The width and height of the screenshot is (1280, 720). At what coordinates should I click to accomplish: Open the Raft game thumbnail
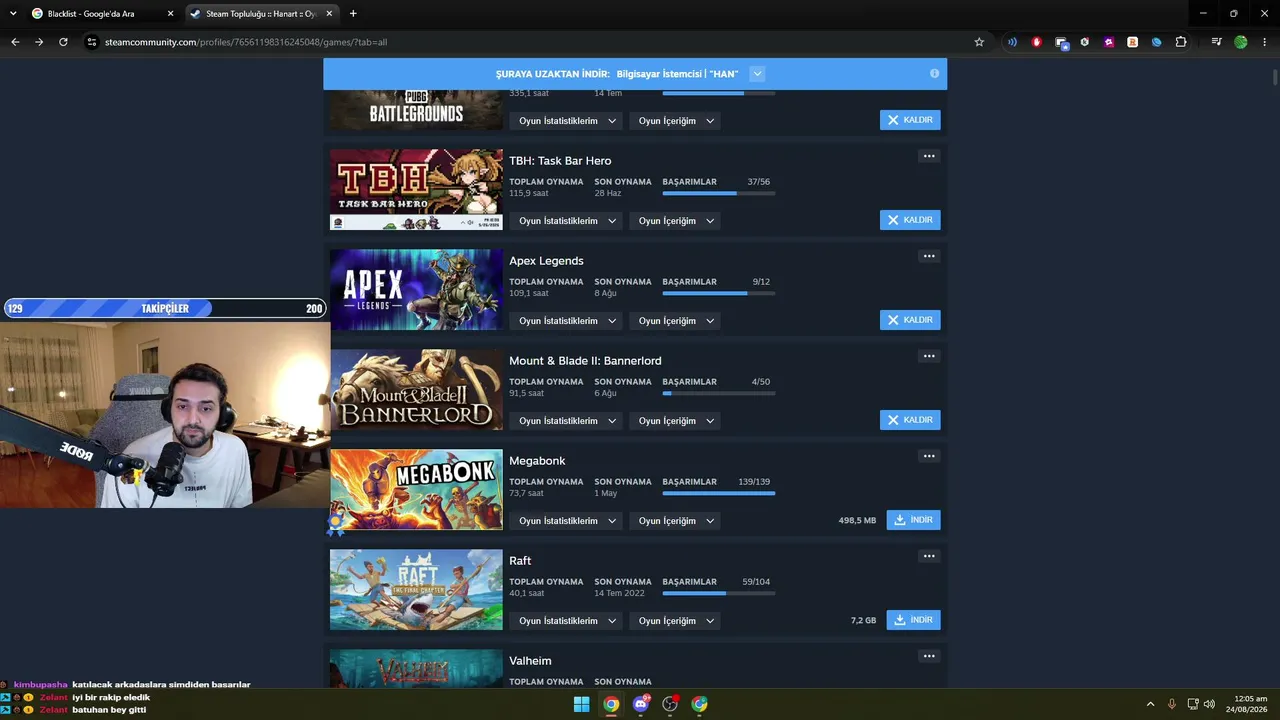point(416,590)
